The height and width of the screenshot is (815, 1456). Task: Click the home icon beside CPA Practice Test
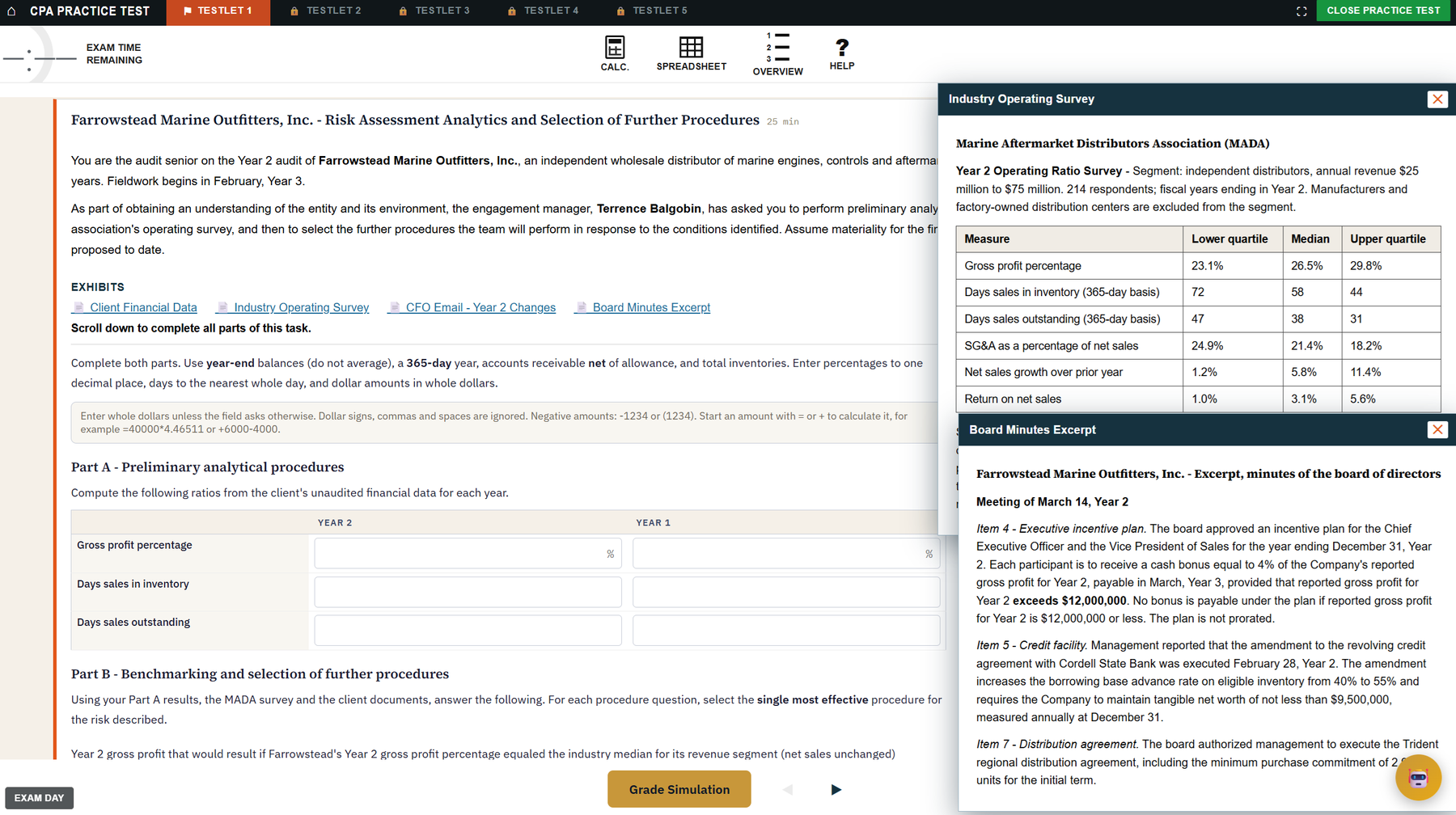click(11, 11)
